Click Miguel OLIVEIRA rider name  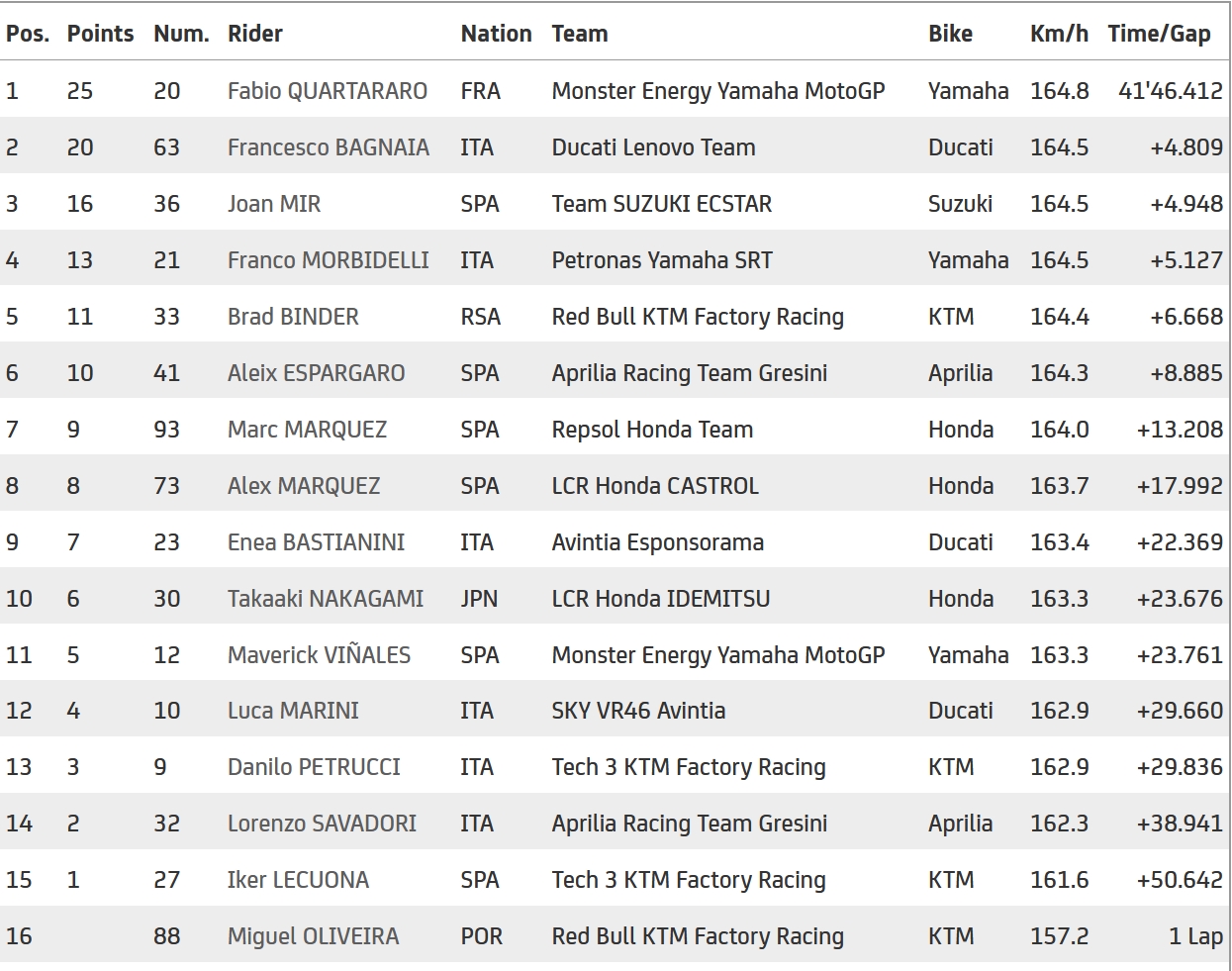pyautogui.click(x=313, y=936)
